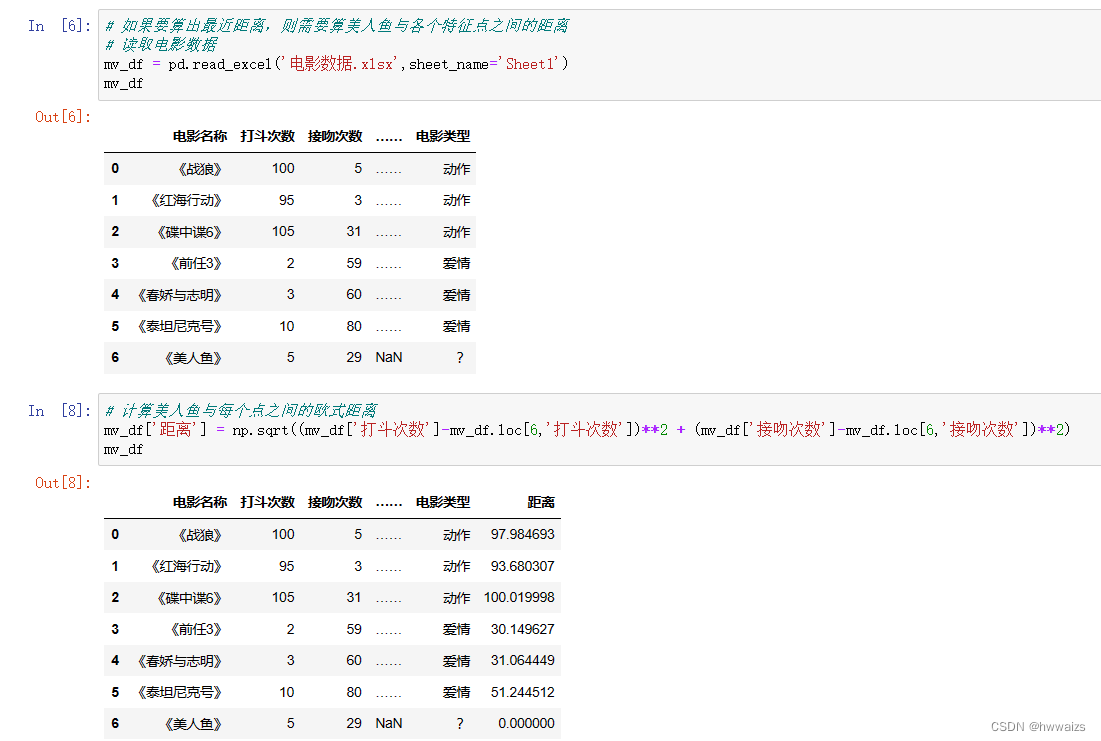The image size is (1101, 741).
Task: Click the 105 fight count in the Out[6] table
Action: point(283,232)
